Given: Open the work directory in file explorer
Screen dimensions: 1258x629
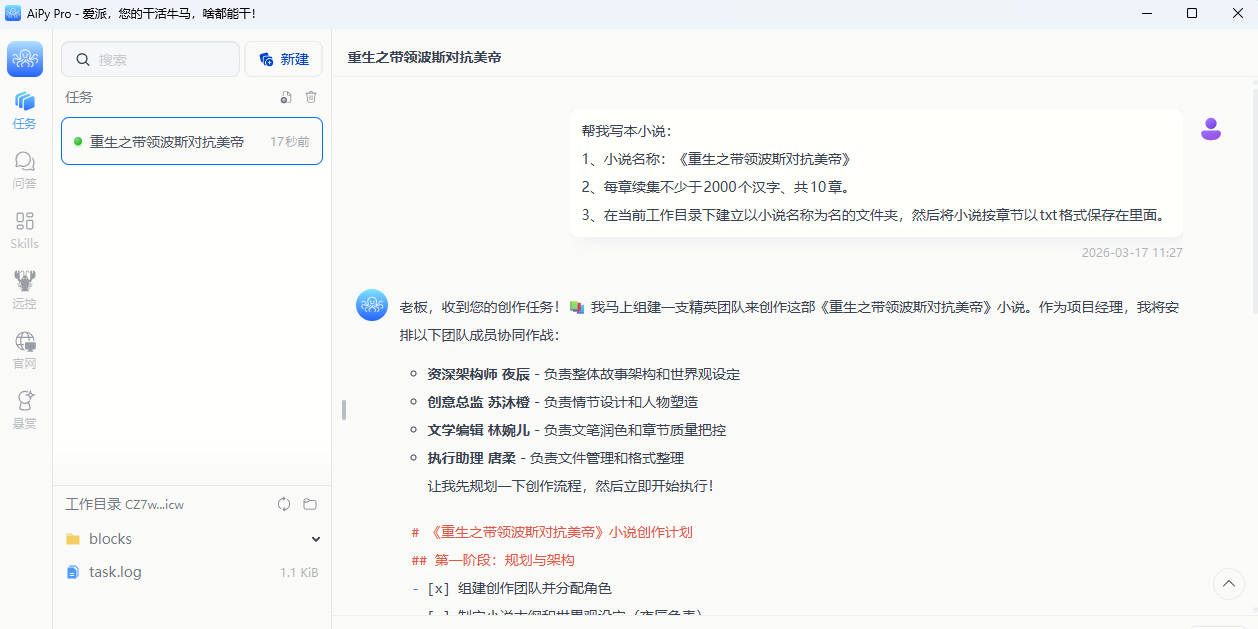Looking at the screenshot, I should pos(310,504).
